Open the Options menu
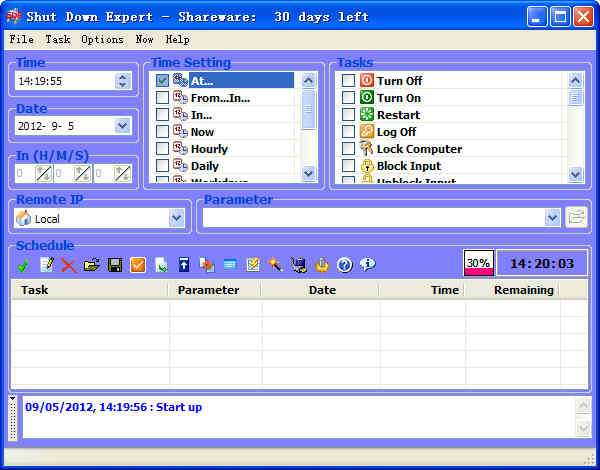This screenshot has height=470, width=600. [x=102, y=39]
